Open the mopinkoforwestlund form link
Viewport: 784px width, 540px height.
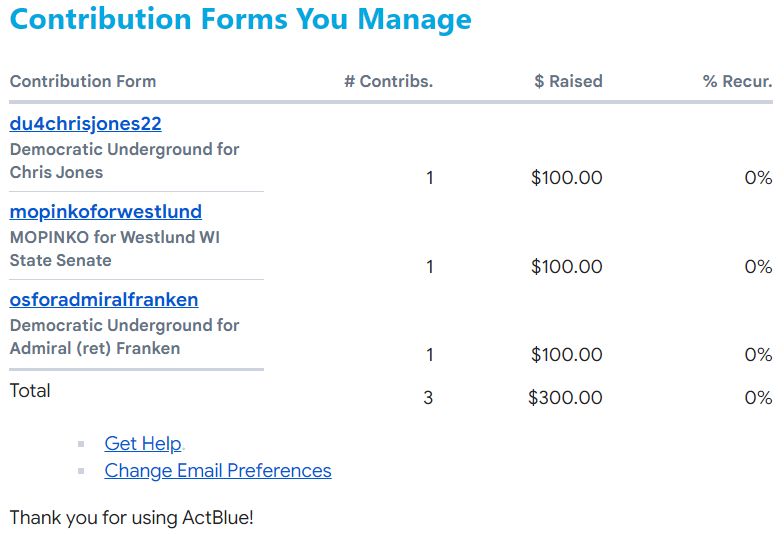tap(105, 212)
